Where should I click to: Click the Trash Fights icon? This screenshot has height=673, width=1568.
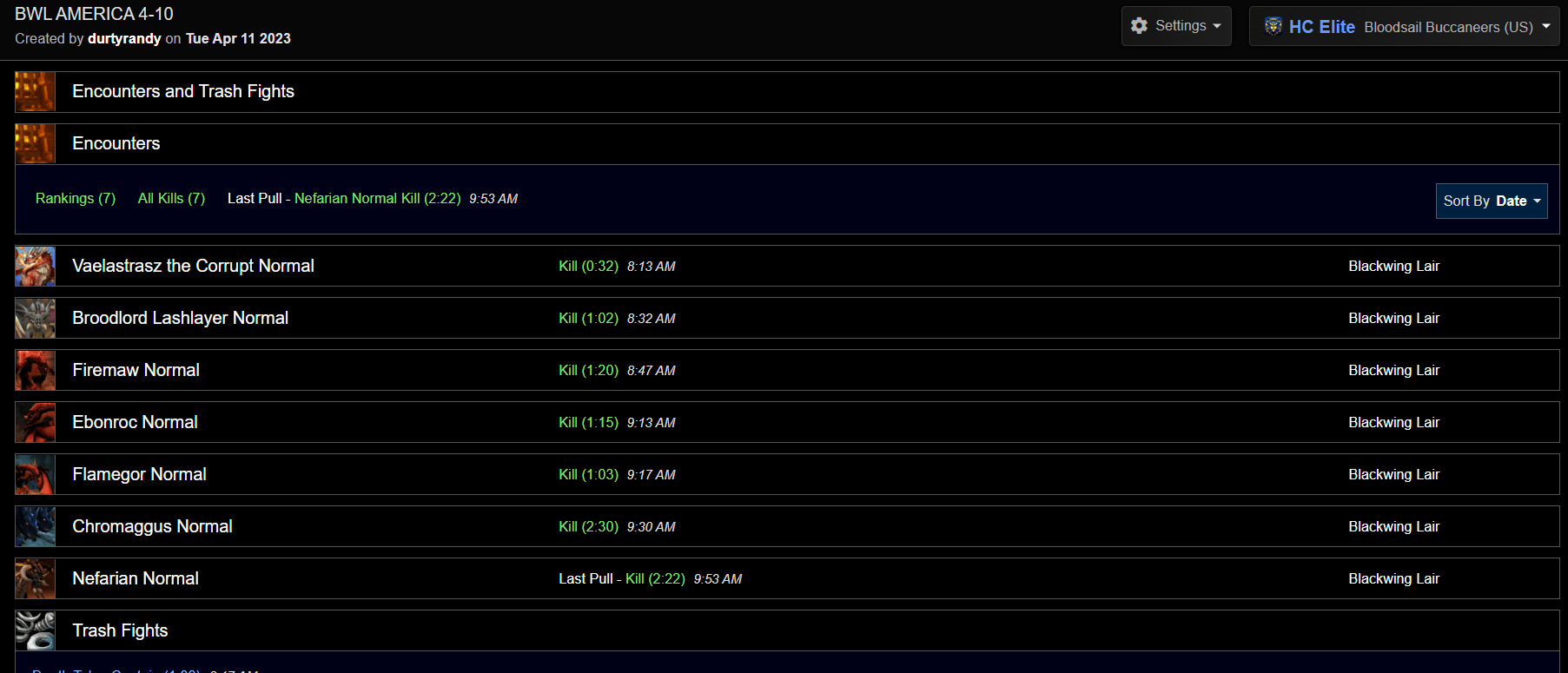pos(35,630)
